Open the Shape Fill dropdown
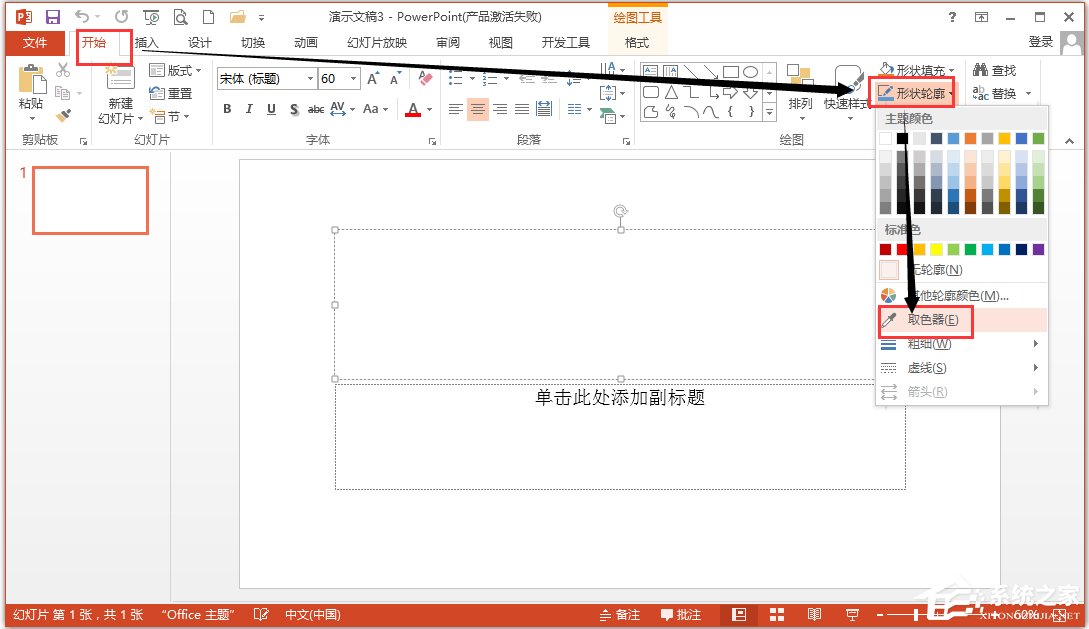 tap(917, 70)
